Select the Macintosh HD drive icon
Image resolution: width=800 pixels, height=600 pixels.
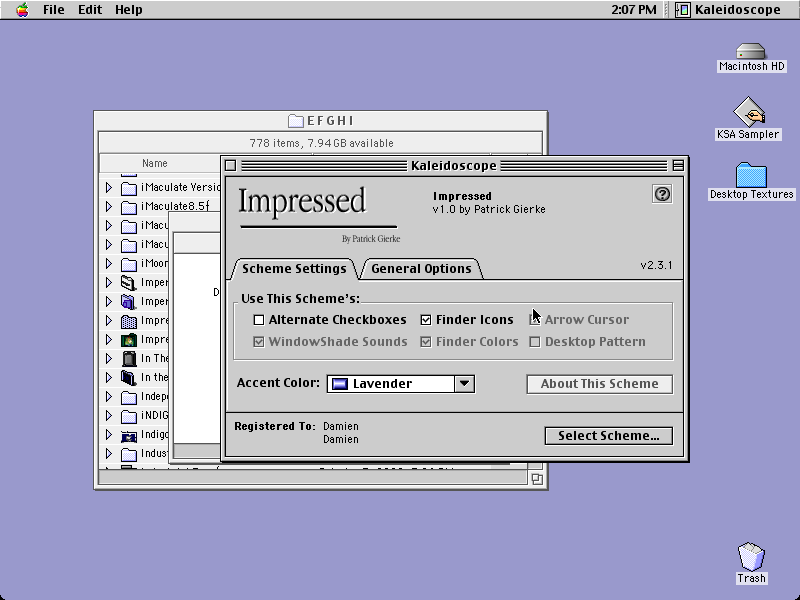click(x=751, y=52)
